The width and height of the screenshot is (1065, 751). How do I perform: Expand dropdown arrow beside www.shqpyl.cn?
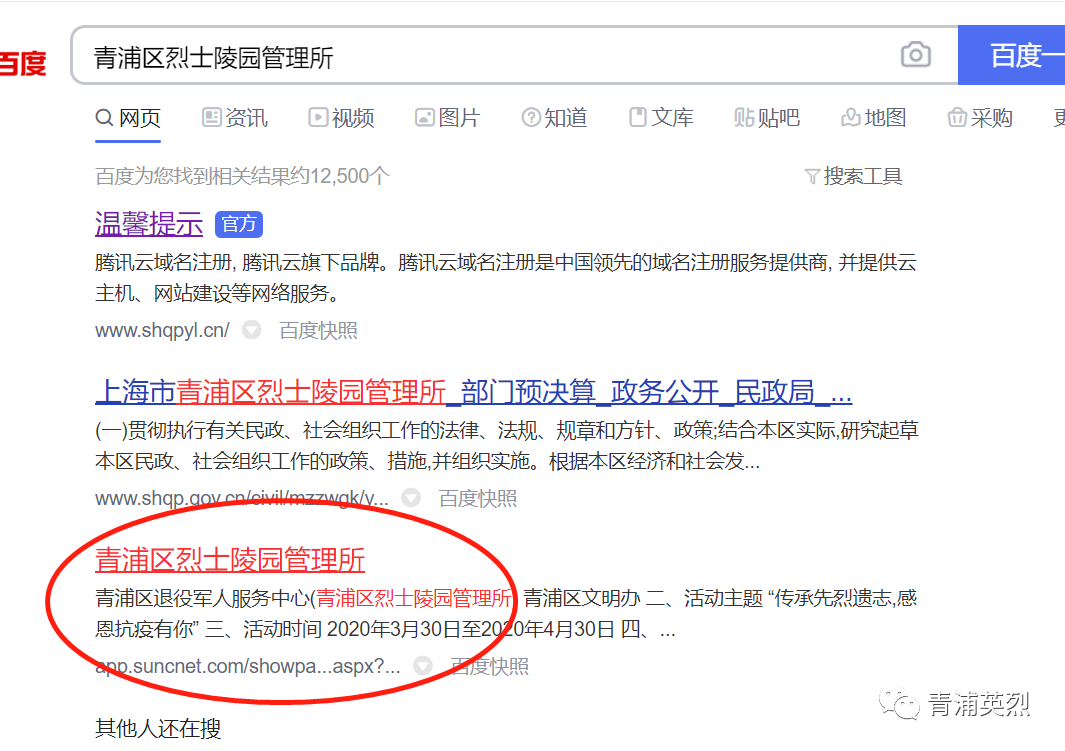coord(252,330)
